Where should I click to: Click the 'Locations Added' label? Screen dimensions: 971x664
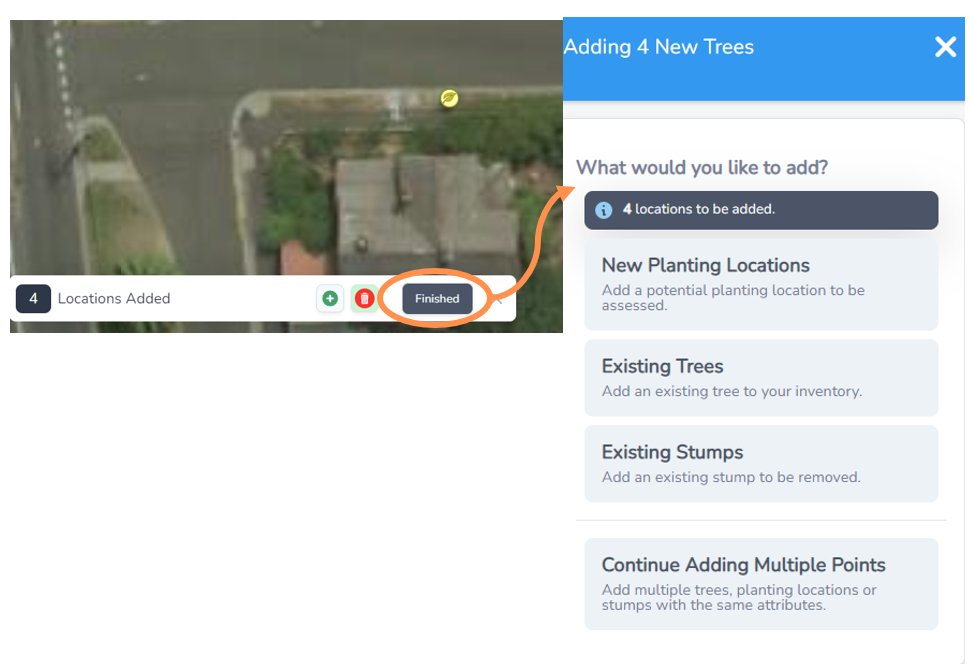pyautogui.click(x=114, y=299)
